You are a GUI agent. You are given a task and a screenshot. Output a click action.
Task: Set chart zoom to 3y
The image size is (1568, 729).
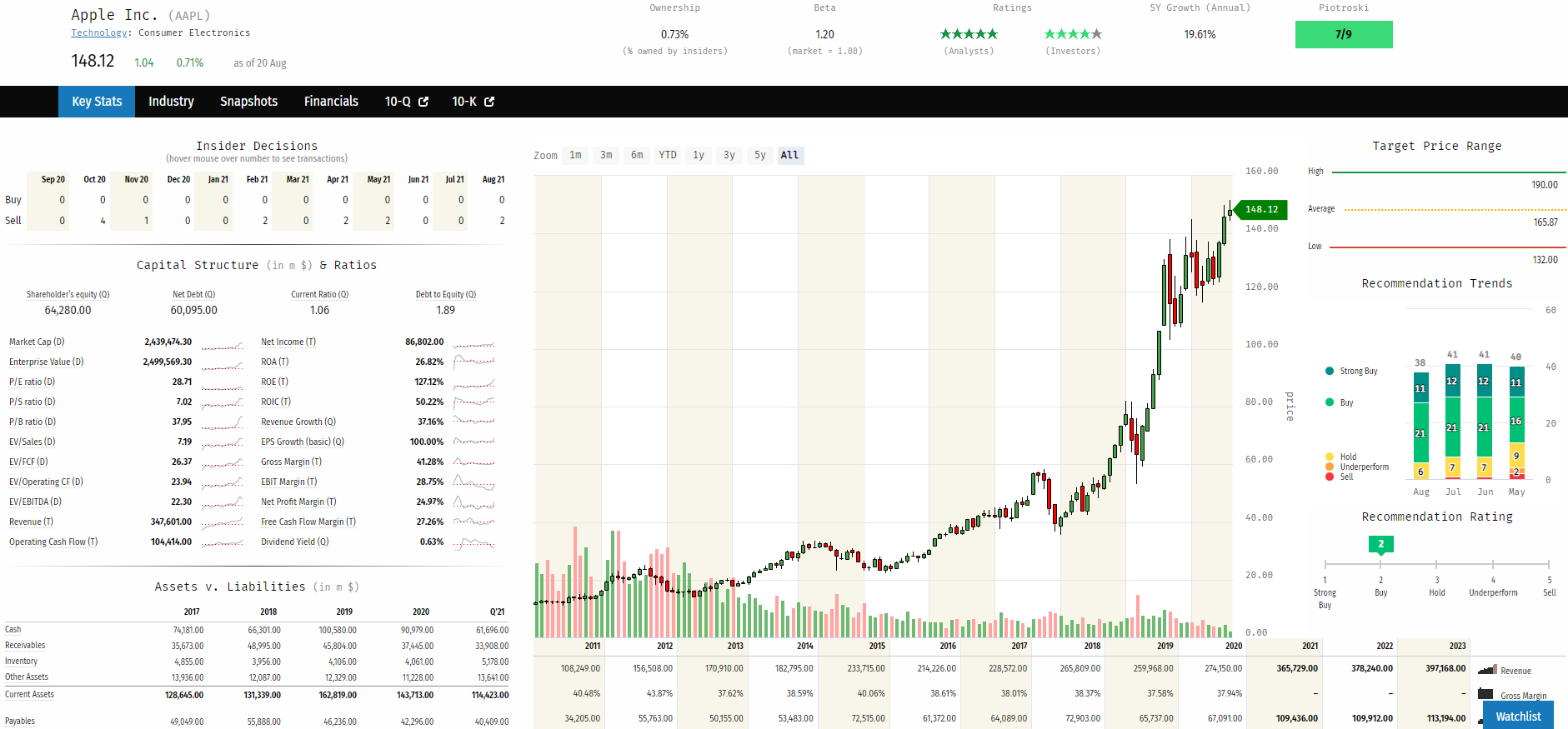[729, 155]
